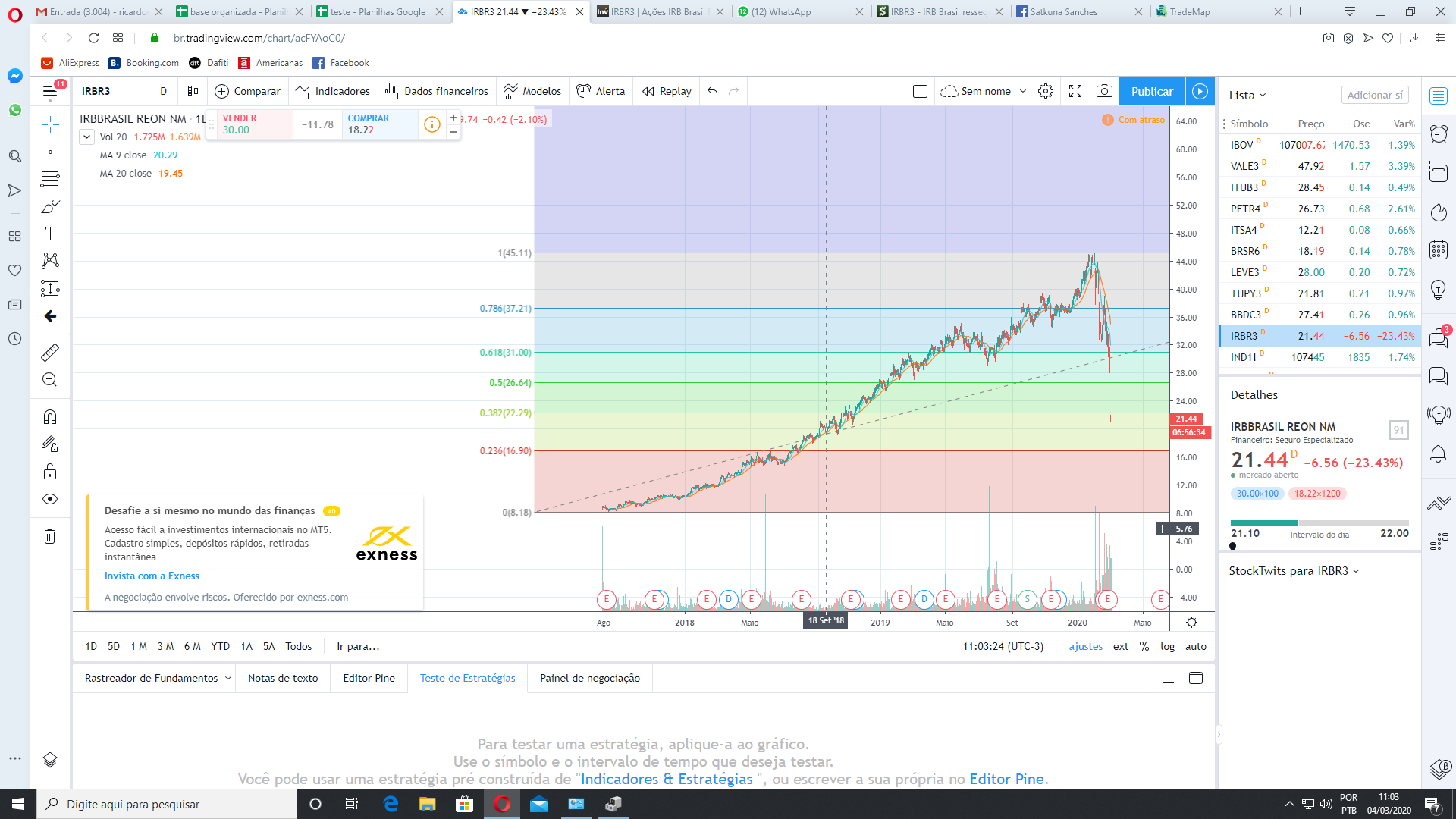Open the Modelos templates menu
The image size is (1456, 819).
(x=532, y=91)
